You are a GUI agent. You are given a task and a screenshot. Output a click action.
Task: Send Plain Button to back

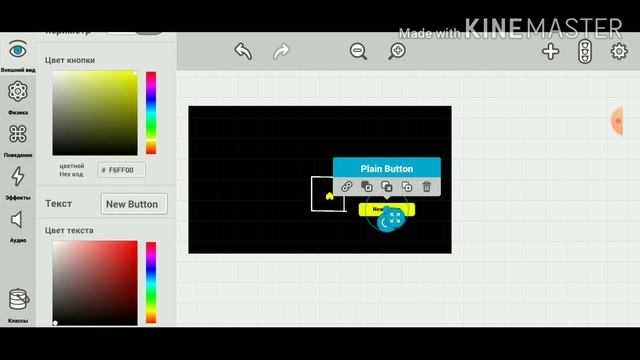[367, 187]
